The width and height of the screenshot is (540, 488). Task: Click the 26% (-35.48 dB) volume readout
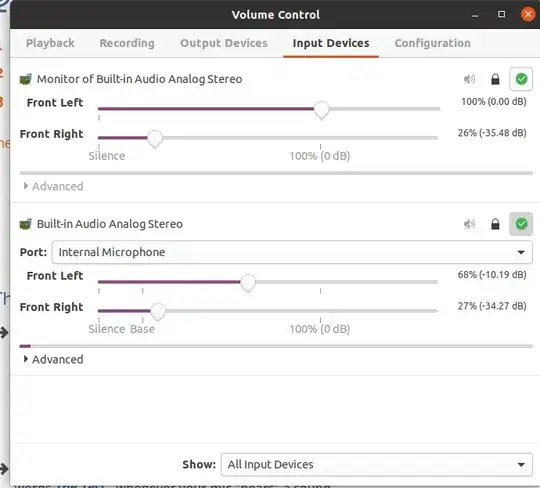point(492,133)
